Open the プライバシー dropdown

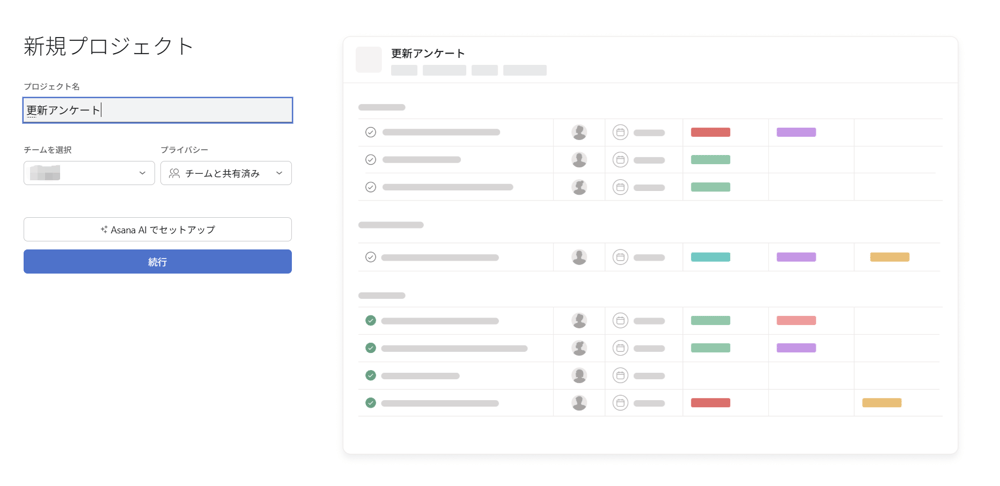click(x=226, y=173)
